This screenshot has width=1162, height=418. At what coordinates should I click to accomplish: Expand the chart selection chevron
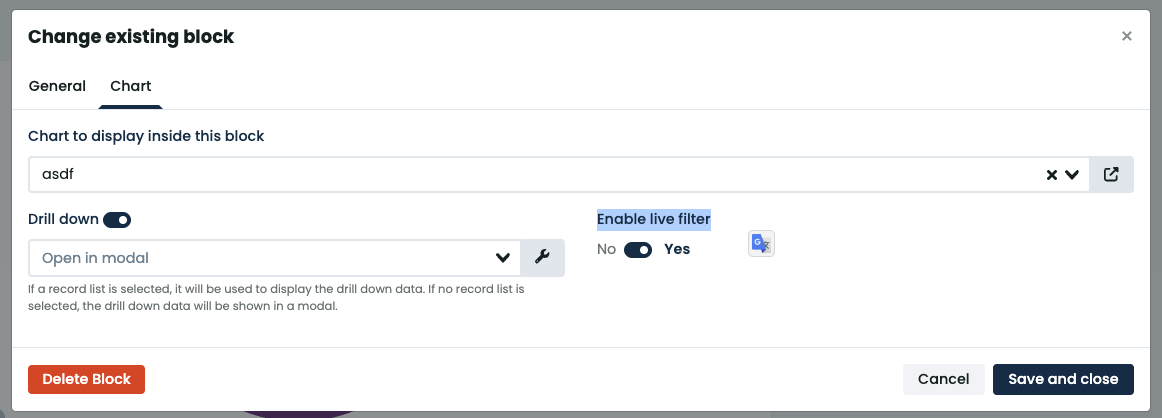coord(1072,175)
